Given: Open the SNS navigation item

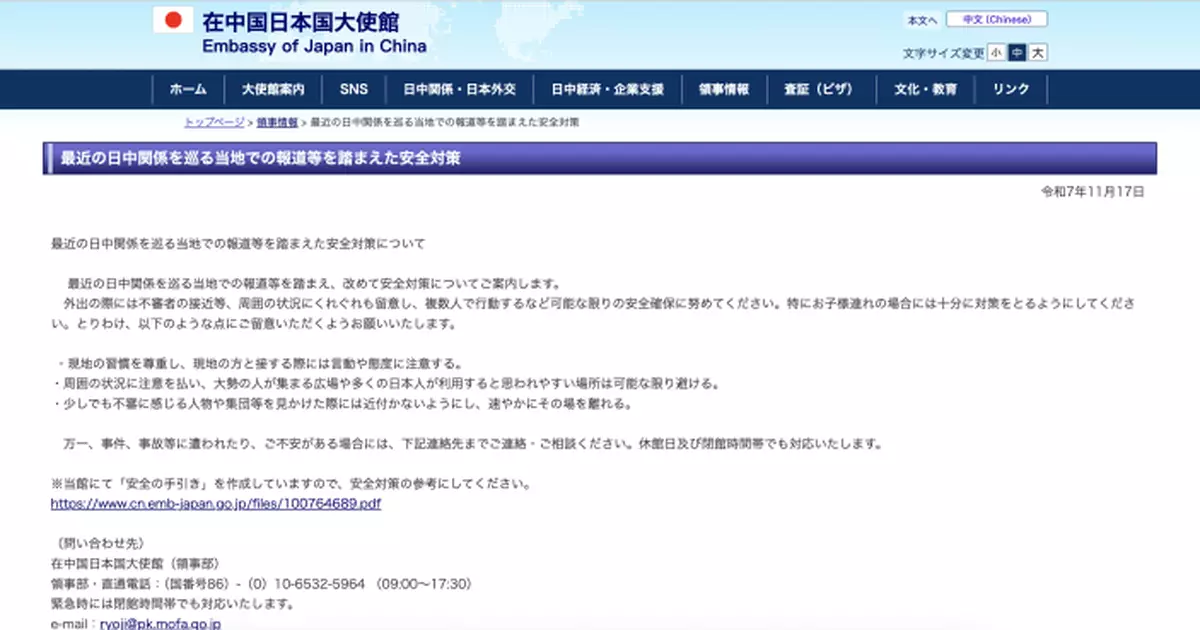Looking at the screenshot, I should coord(353,89).
